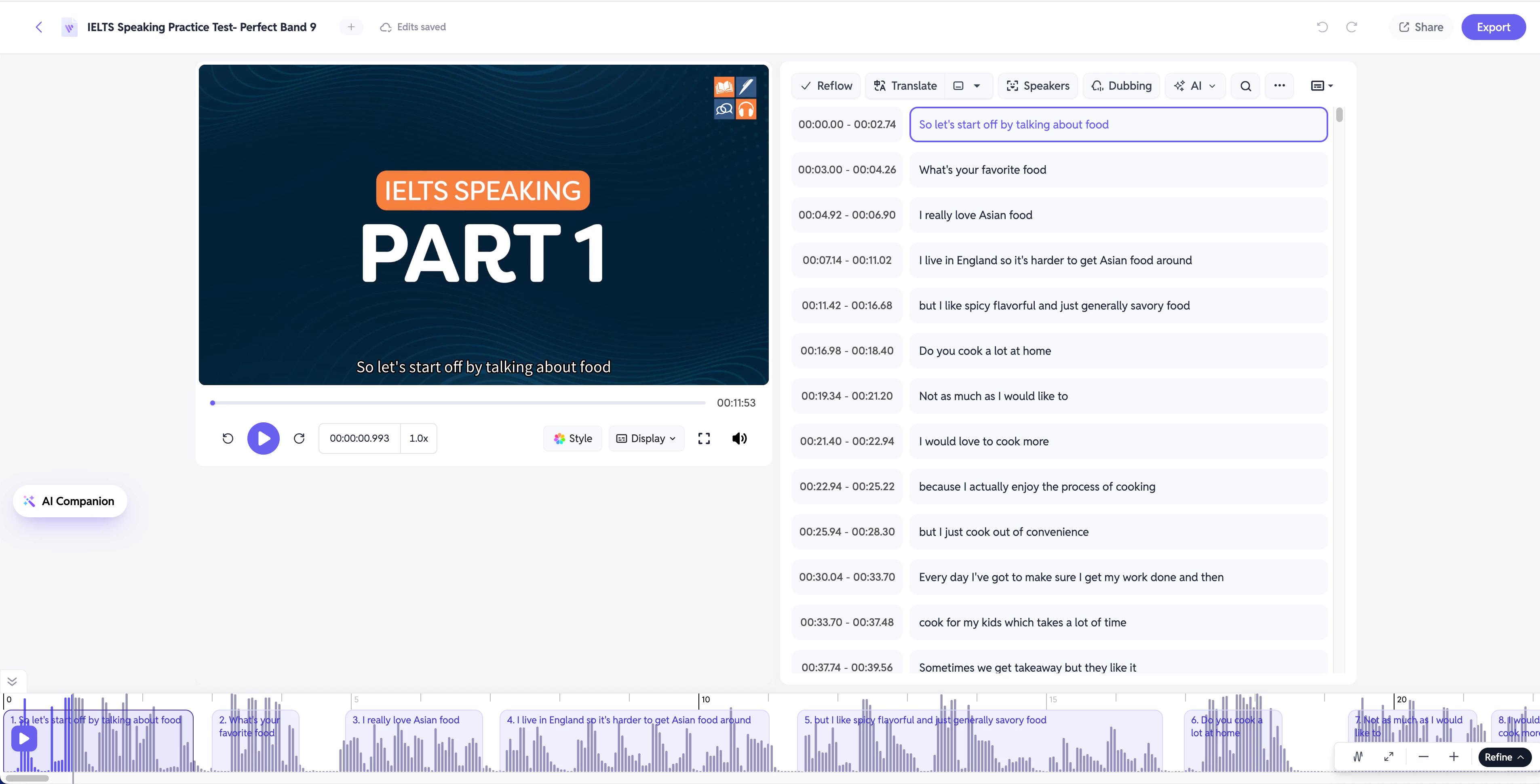Open the subtitle Style panel
1540x784 pixels.
click(573, 438)
